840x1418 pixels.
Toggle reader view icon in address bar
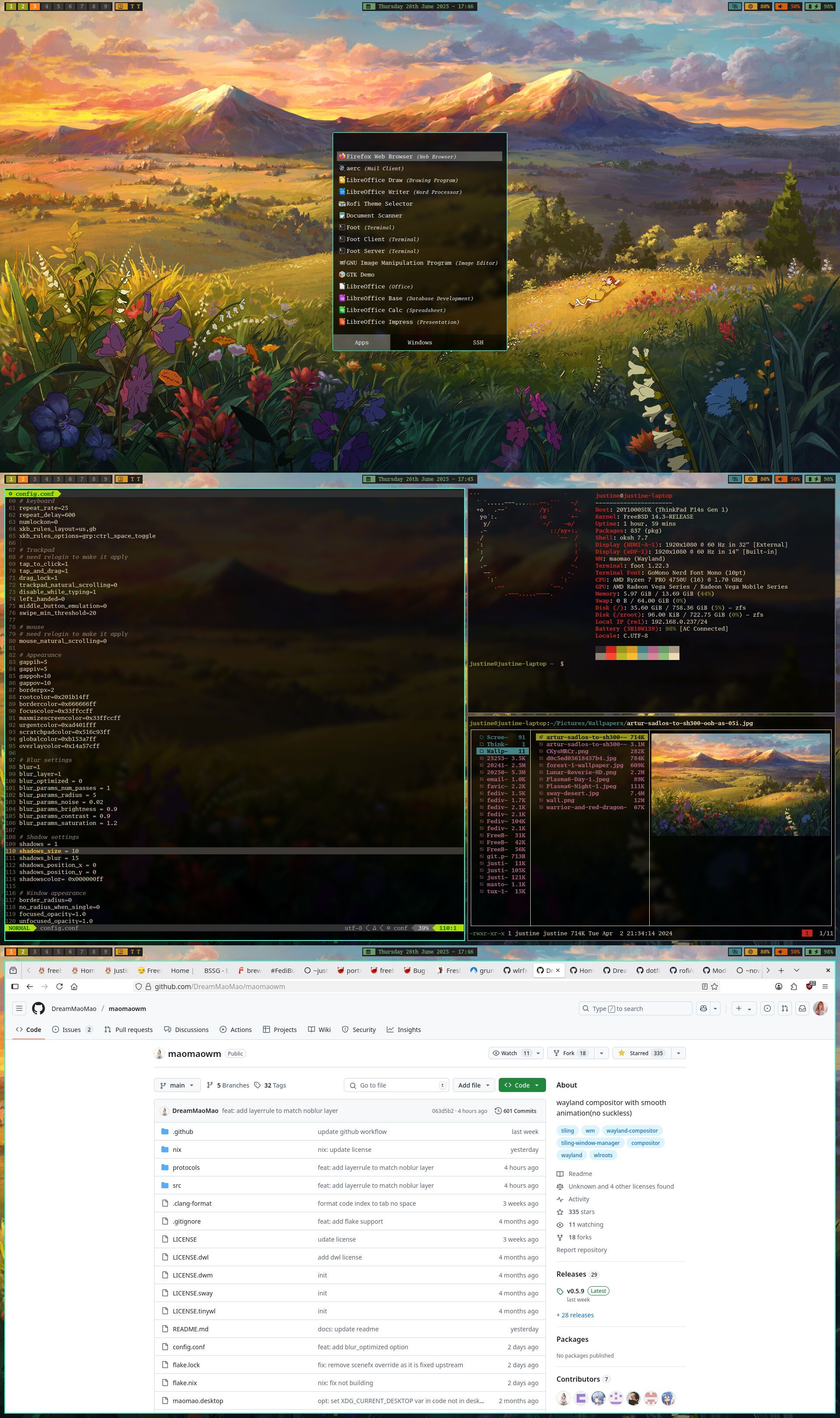pyautogui.click(x=705, y=986)
